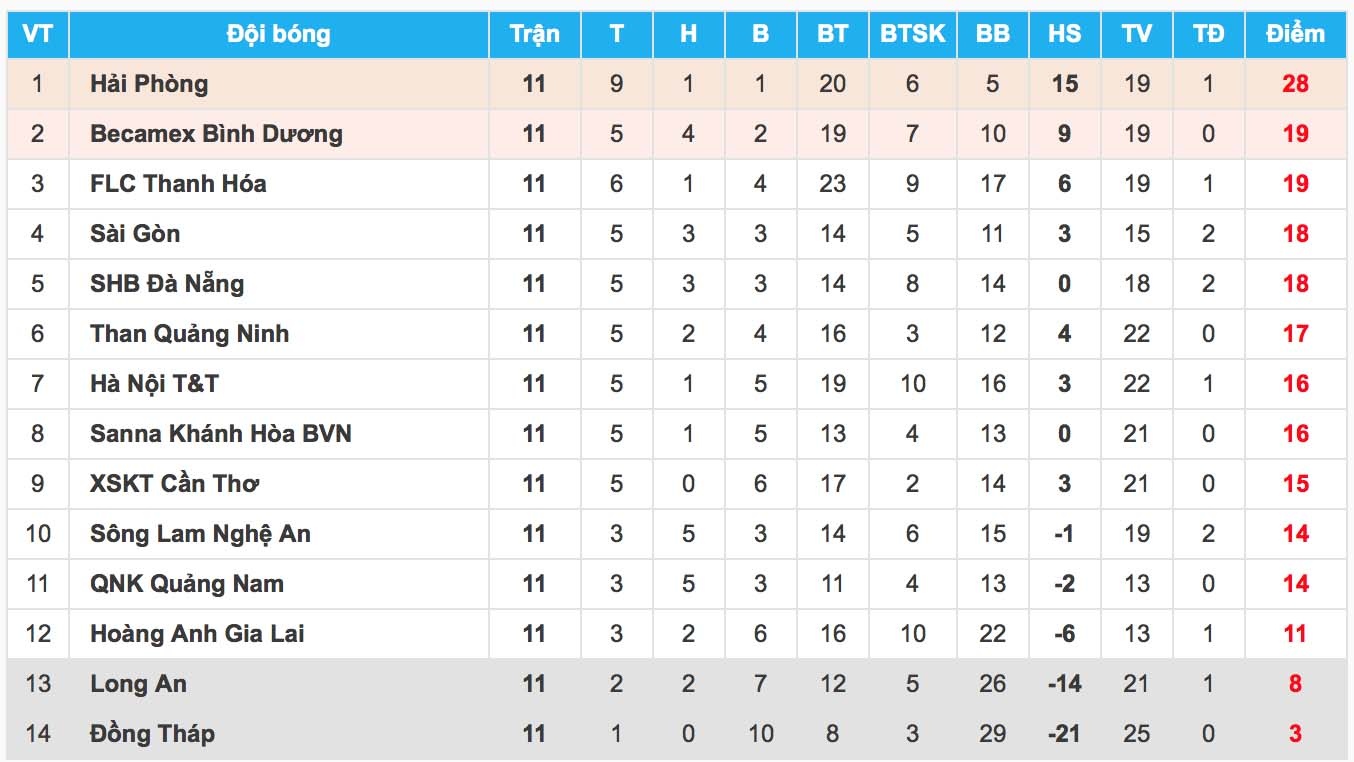Open the Becamex Bình Dương team link

(x=216, y=134)
